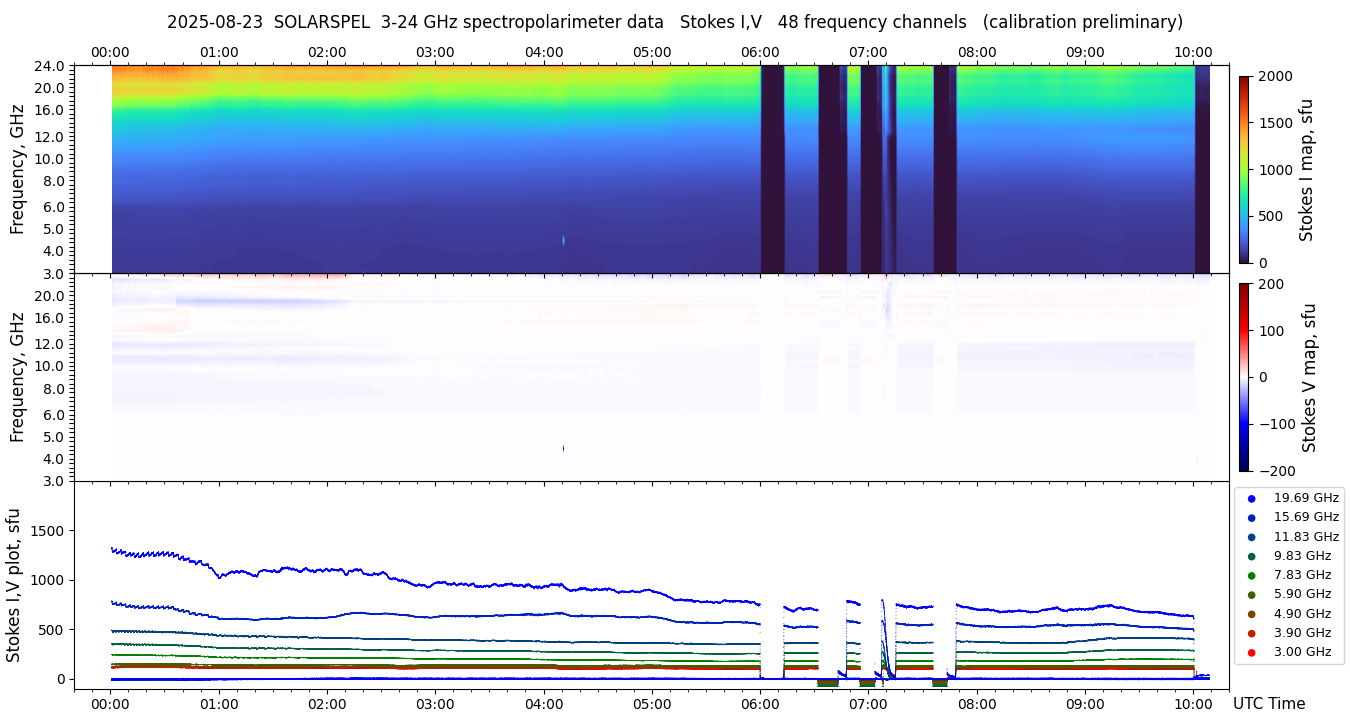Click the small burst spot in Stokes I map
1350x725 pixels.
point(564,240)
